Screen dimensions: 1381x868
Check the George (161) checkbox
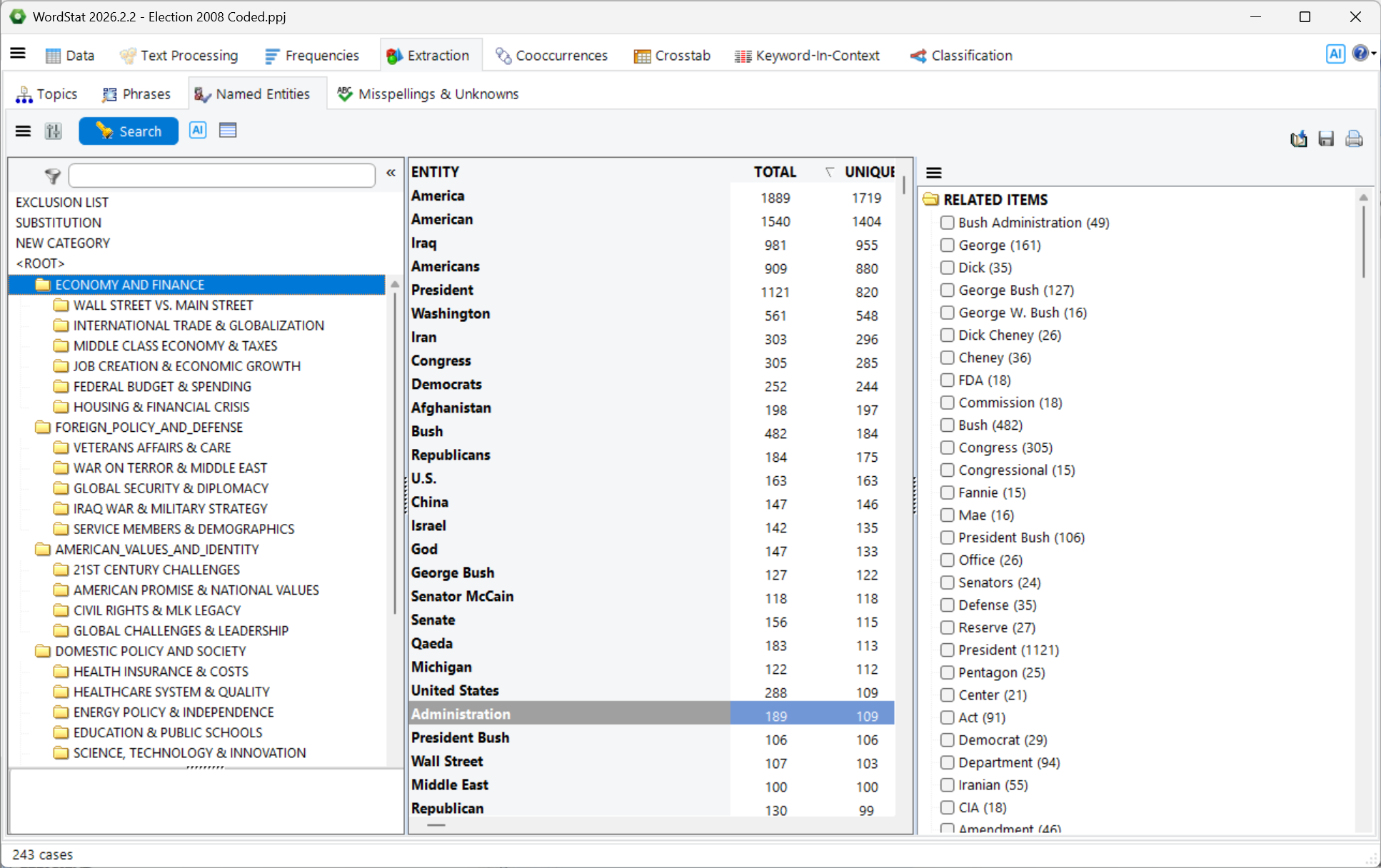click(x=947, y=245)
